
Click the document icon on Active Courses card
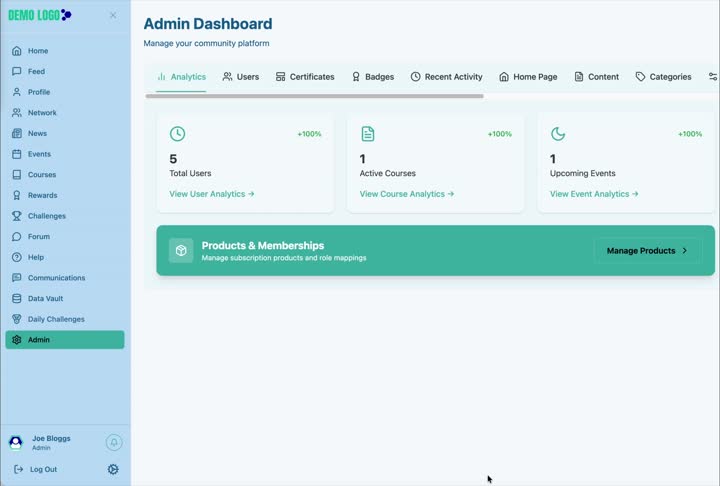pos(368,134)
